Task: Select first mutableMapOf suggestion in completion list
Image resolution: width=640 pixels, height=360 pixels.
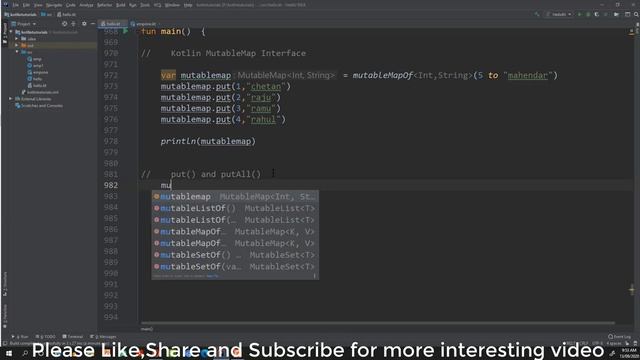Action: 235,231
